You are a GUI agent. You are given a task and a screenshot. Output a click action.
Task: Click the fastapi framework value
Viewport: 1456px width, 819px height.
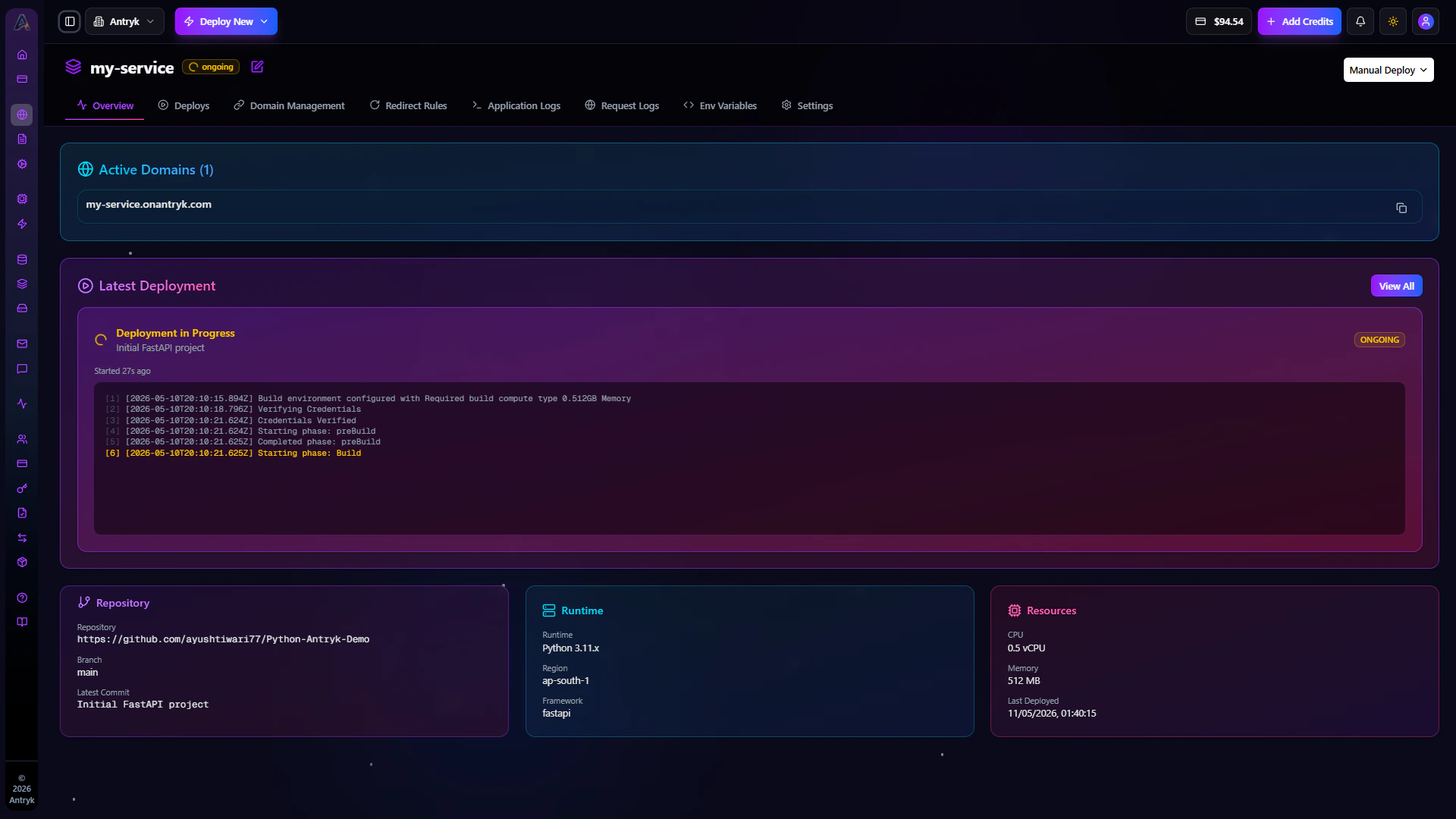pos(556,713)
